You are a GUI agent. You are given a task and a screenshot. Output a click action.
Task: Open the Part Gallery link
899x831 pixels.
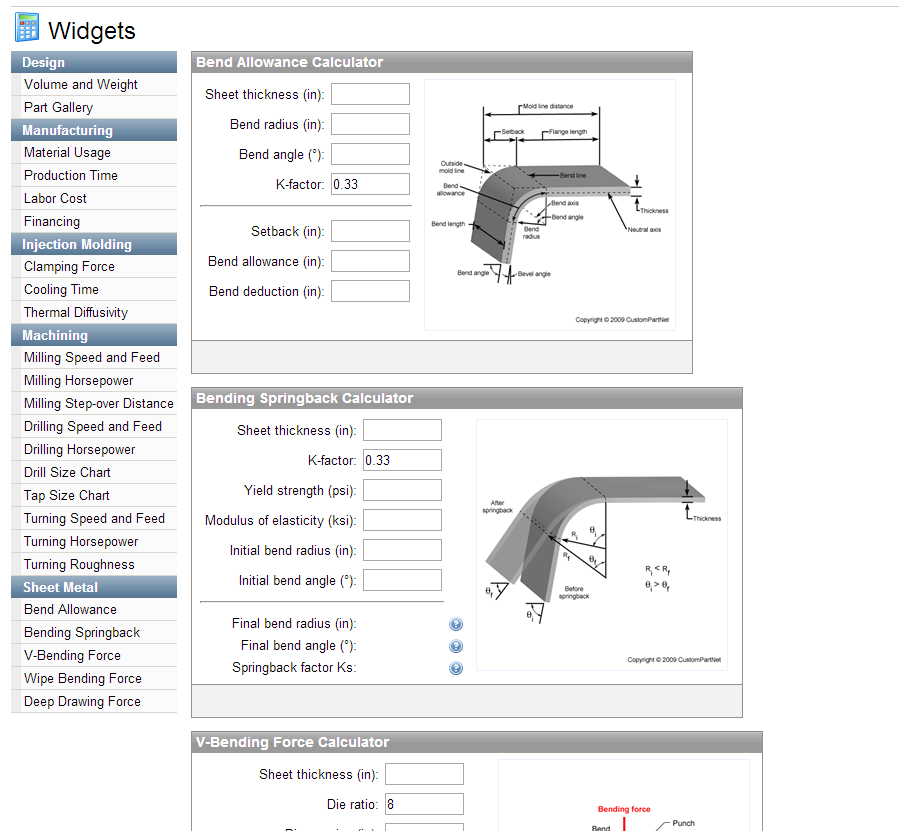point(58,107)
